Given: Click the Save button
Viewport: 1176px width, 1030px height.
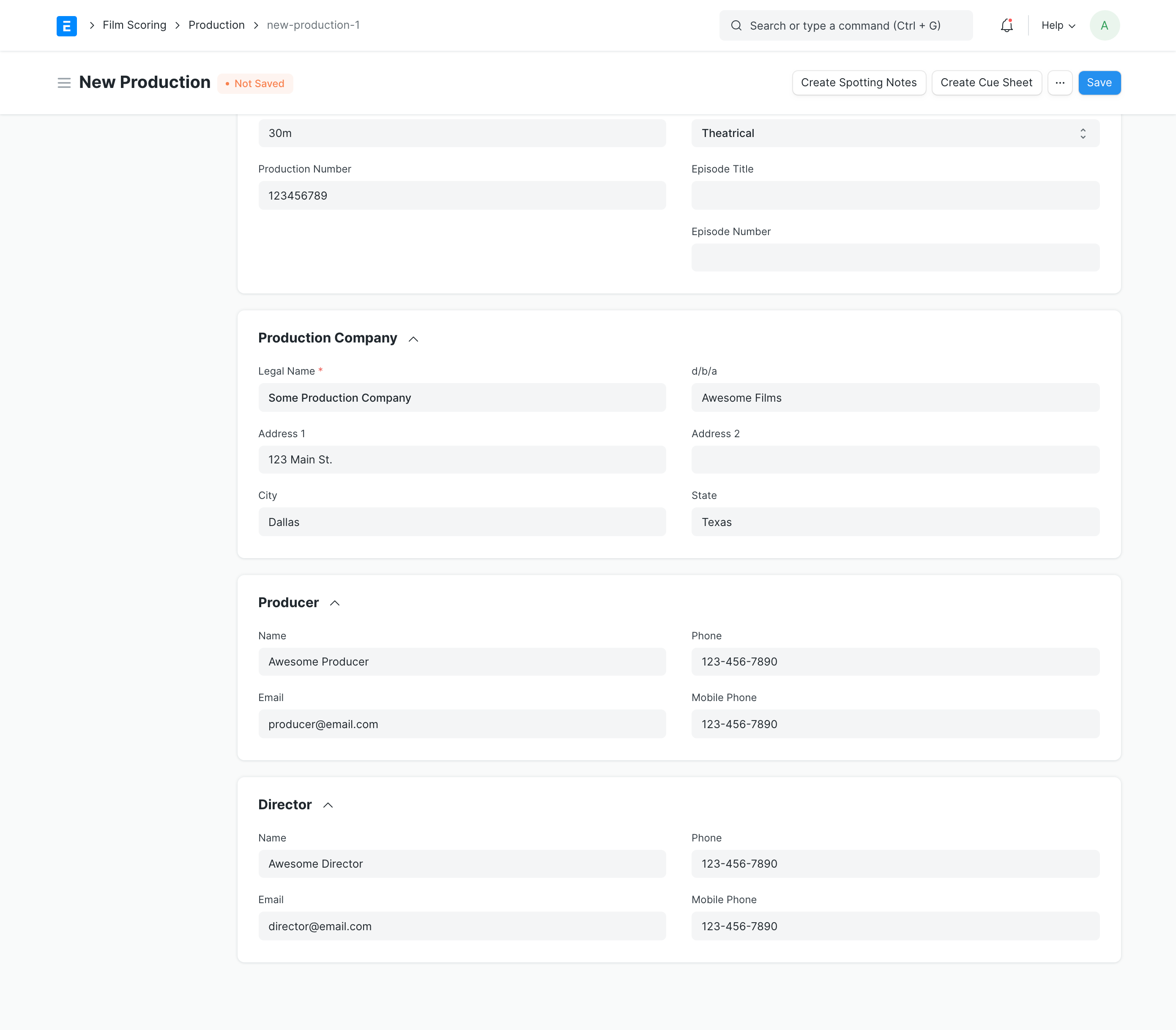Looking at the screenshot, I should coord(1099,83).
